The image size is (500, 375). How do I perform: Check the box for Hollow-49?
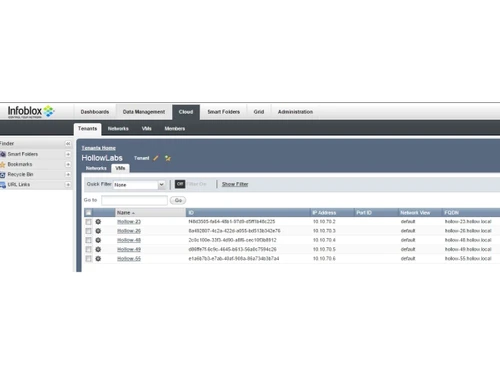tap(88, 249)
